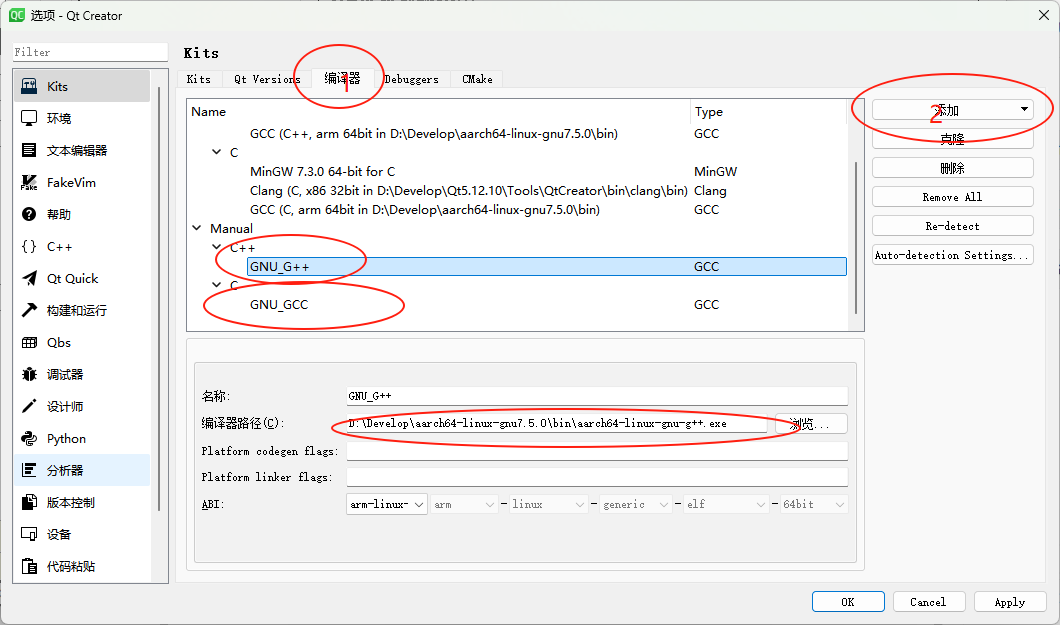Open the 帮助 category icon
This screenshot has height=625, width=1060.
(x=29, y=214)
